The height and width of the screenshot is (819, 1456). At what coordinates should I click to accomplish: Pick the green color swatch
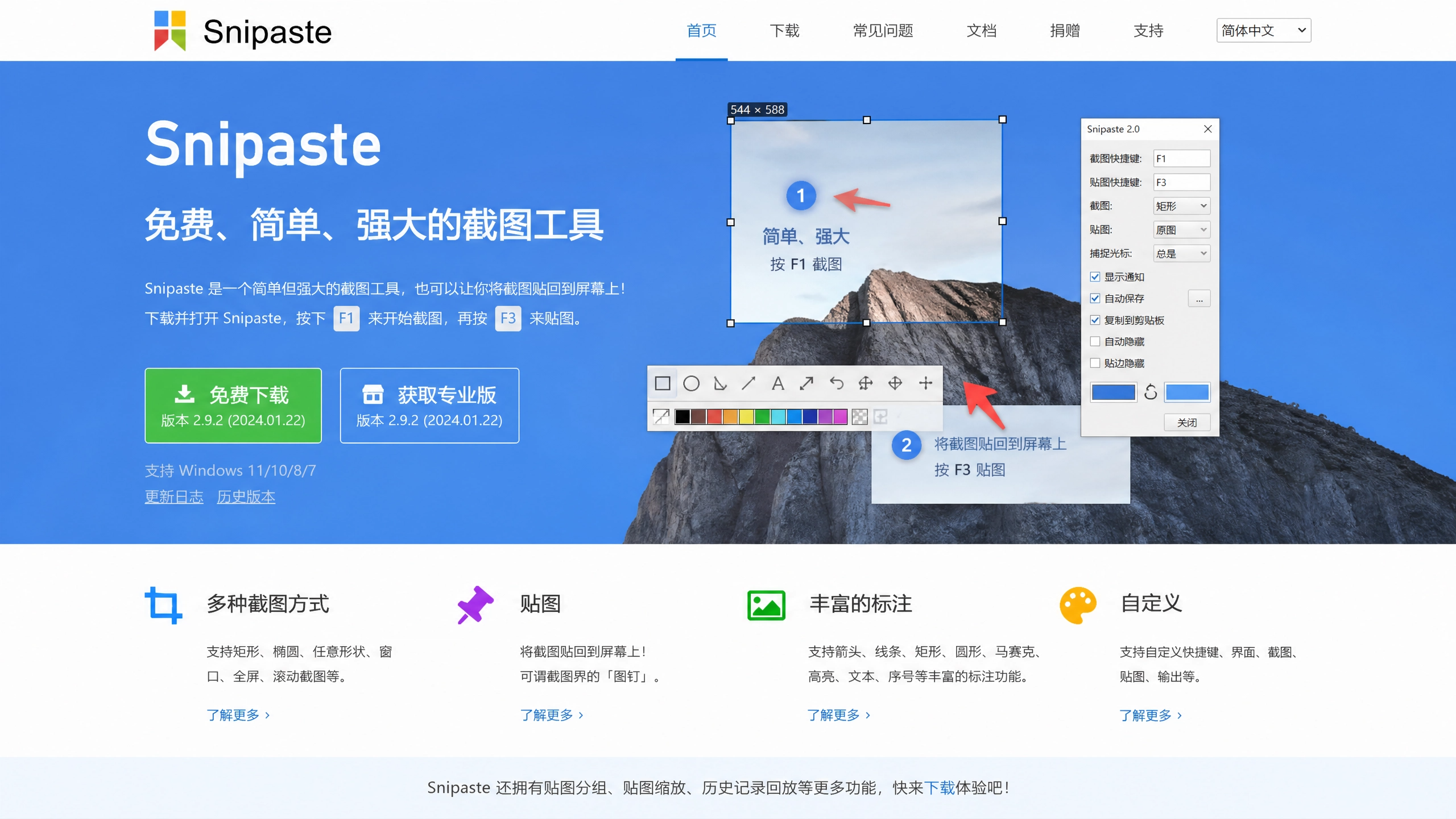coord(762,417)
